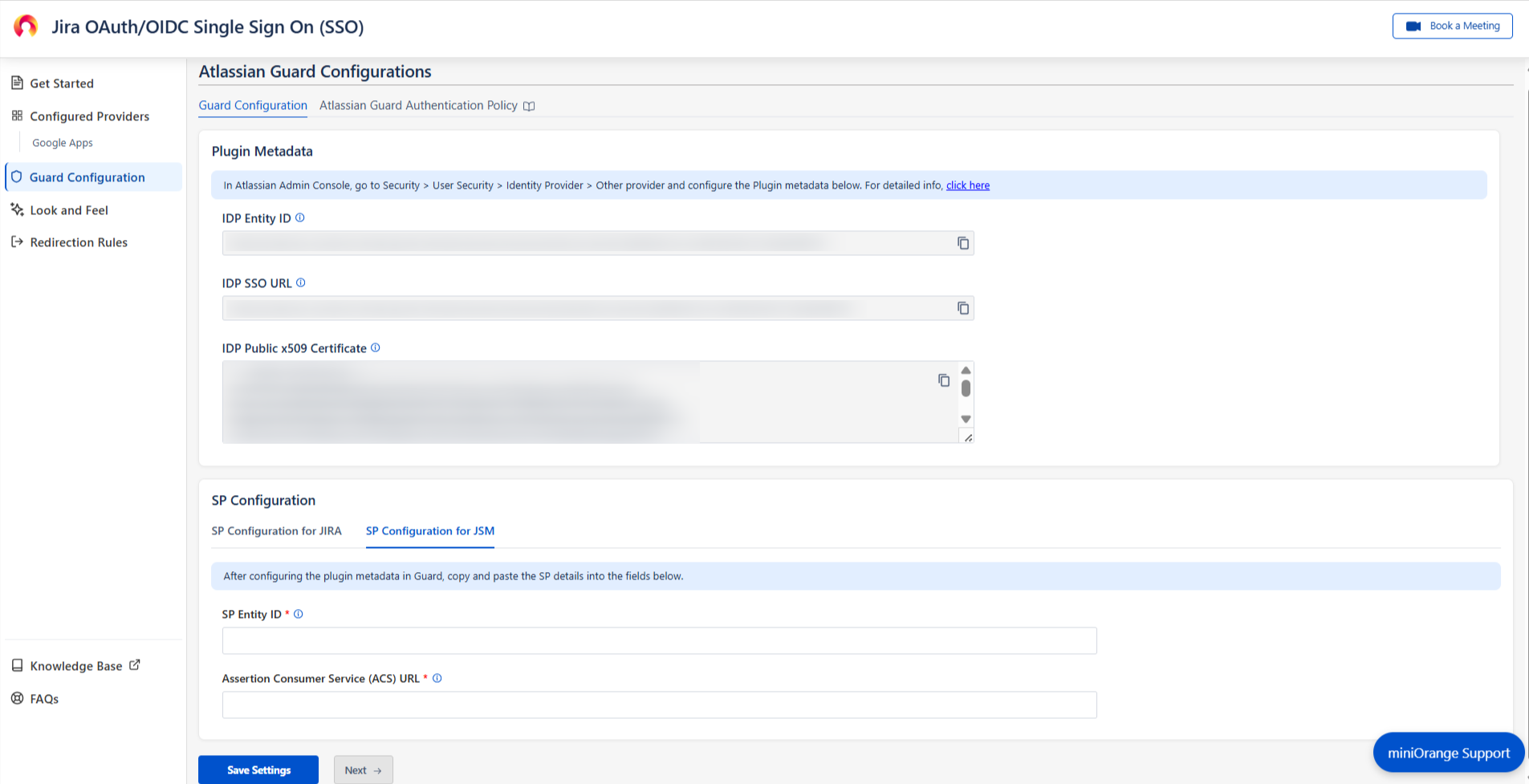Viewport: 1529px width, 784px height.
Task: Copy the IDP Public x509 Certificate
Action: 944,380
